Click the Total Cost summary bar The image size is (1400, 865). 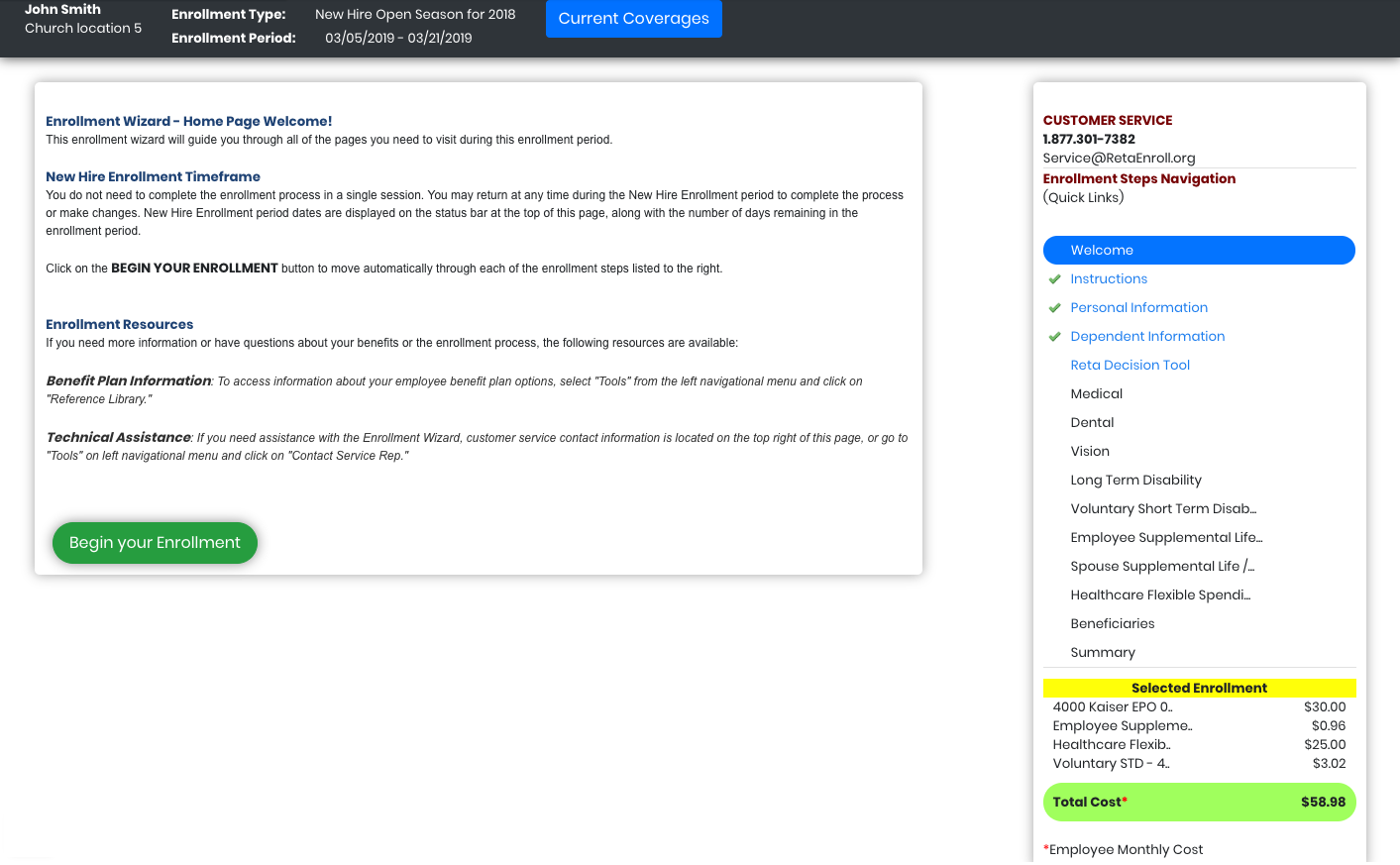coord(1199,802)
